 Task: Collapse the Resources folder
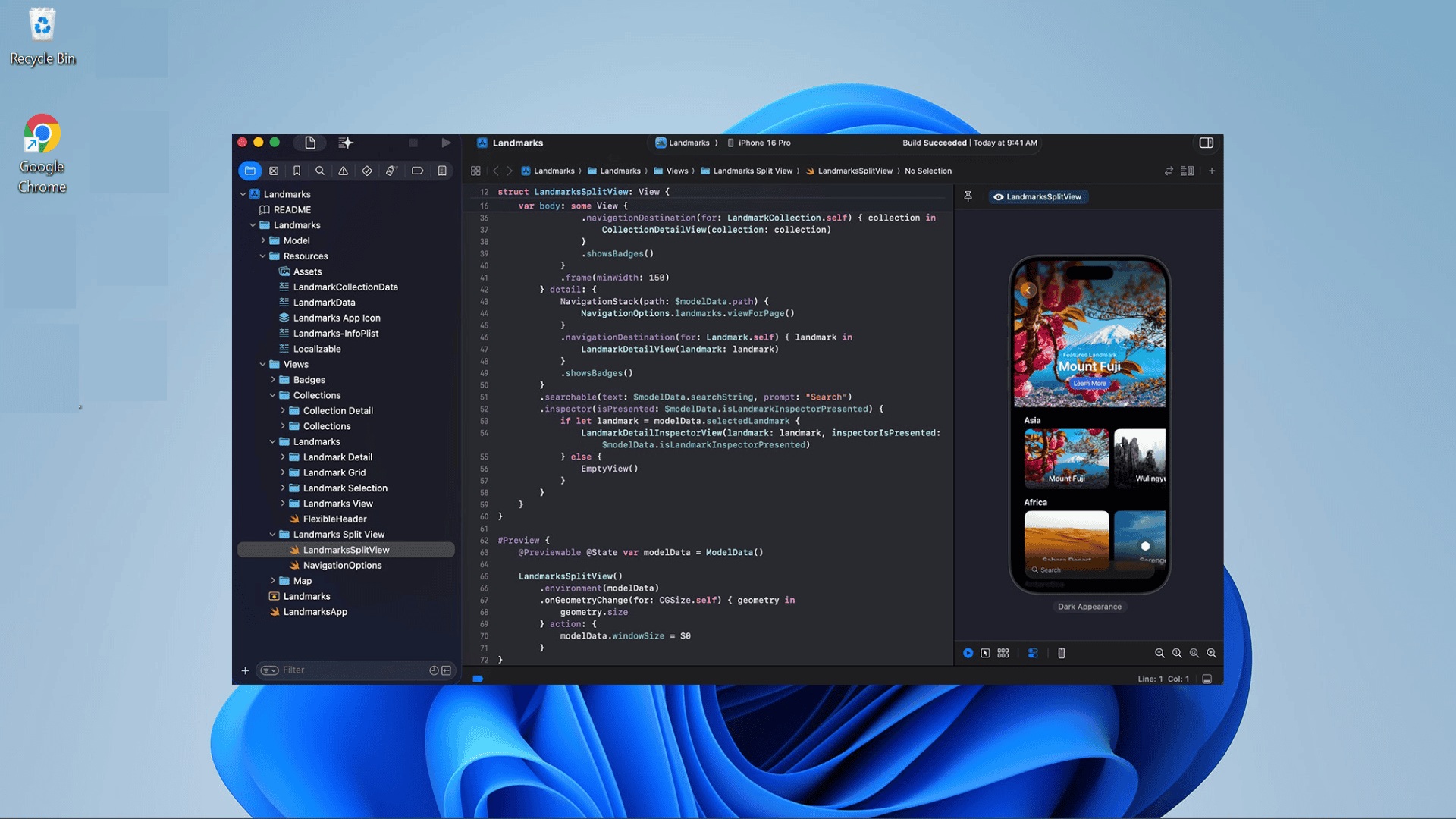(263, 256)
